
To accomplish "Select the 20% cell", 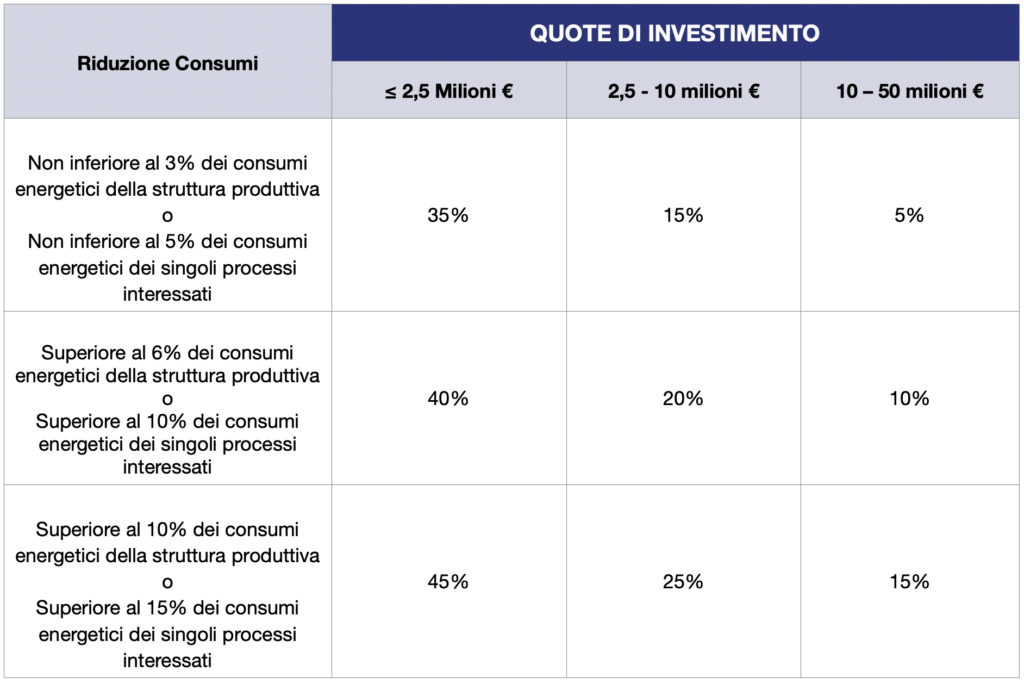I will (x=683, y=398).
